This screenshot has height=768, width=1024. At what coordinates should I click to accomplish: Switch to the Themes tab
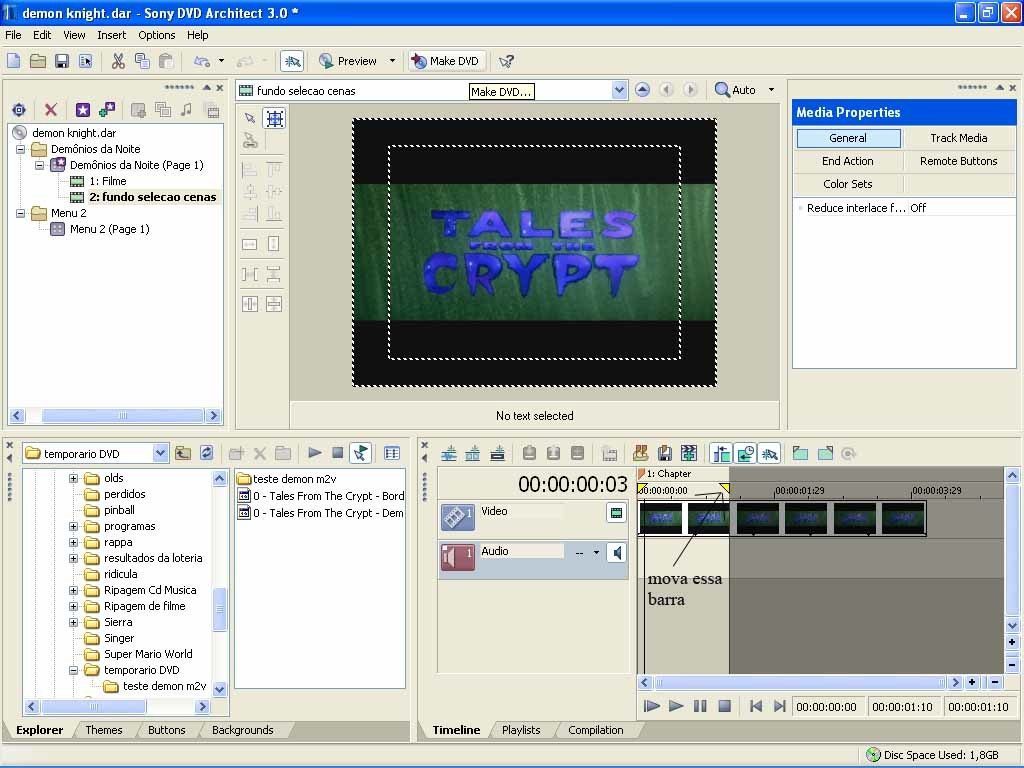click(x=104, y=729)
